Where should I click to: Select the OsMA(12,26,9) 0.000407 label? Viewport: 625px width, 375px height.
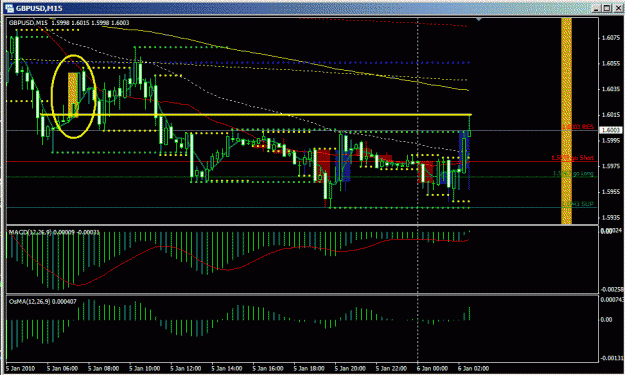[x=43, y=302]
